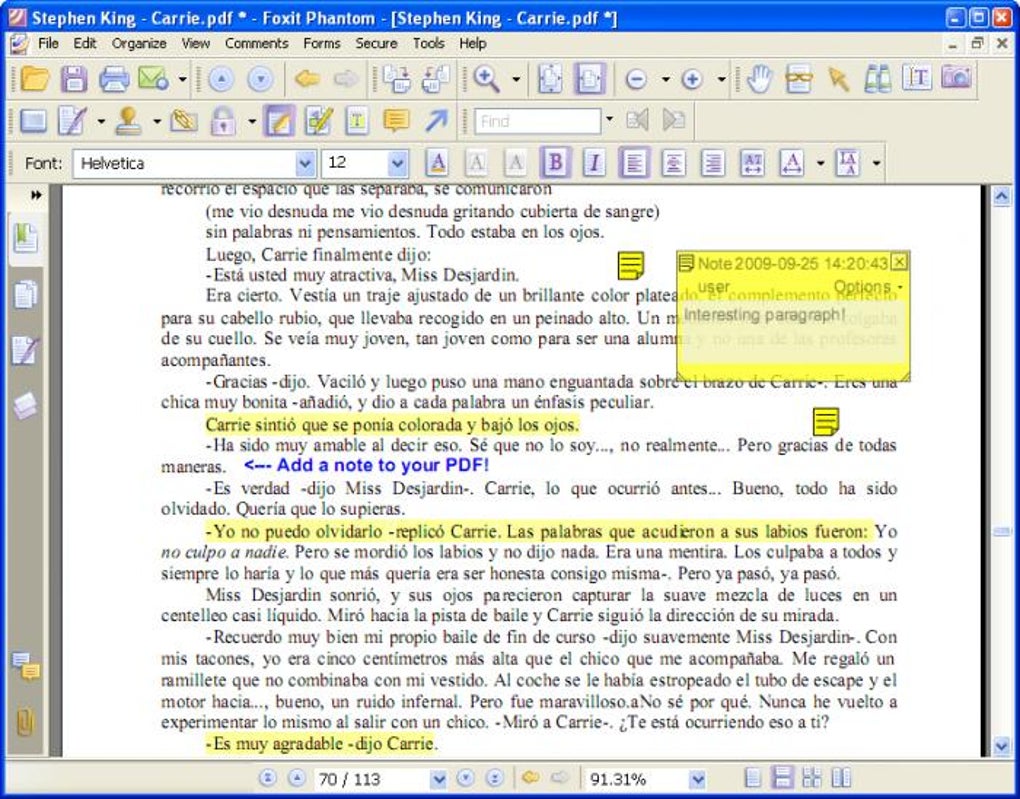Go to previous view yellow arrow
Viewport: 1020px width, 799px height.
tap(307, 79)
